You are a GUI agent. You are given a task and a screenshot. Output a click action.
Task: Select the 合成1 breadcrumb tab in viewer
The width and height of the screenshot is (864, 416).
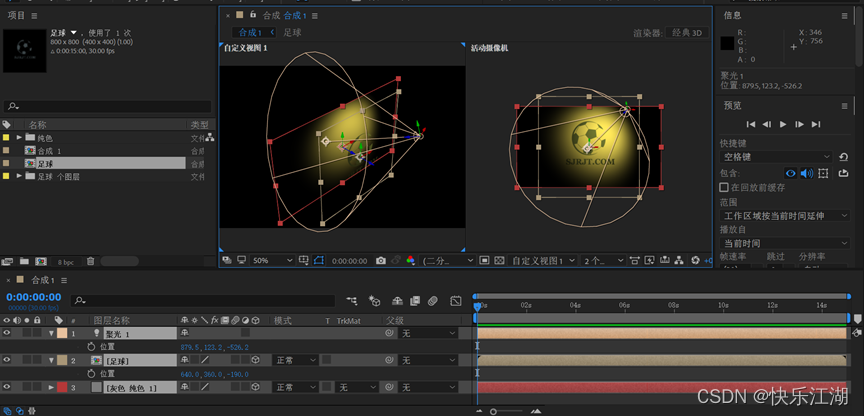tap(250, 33)
